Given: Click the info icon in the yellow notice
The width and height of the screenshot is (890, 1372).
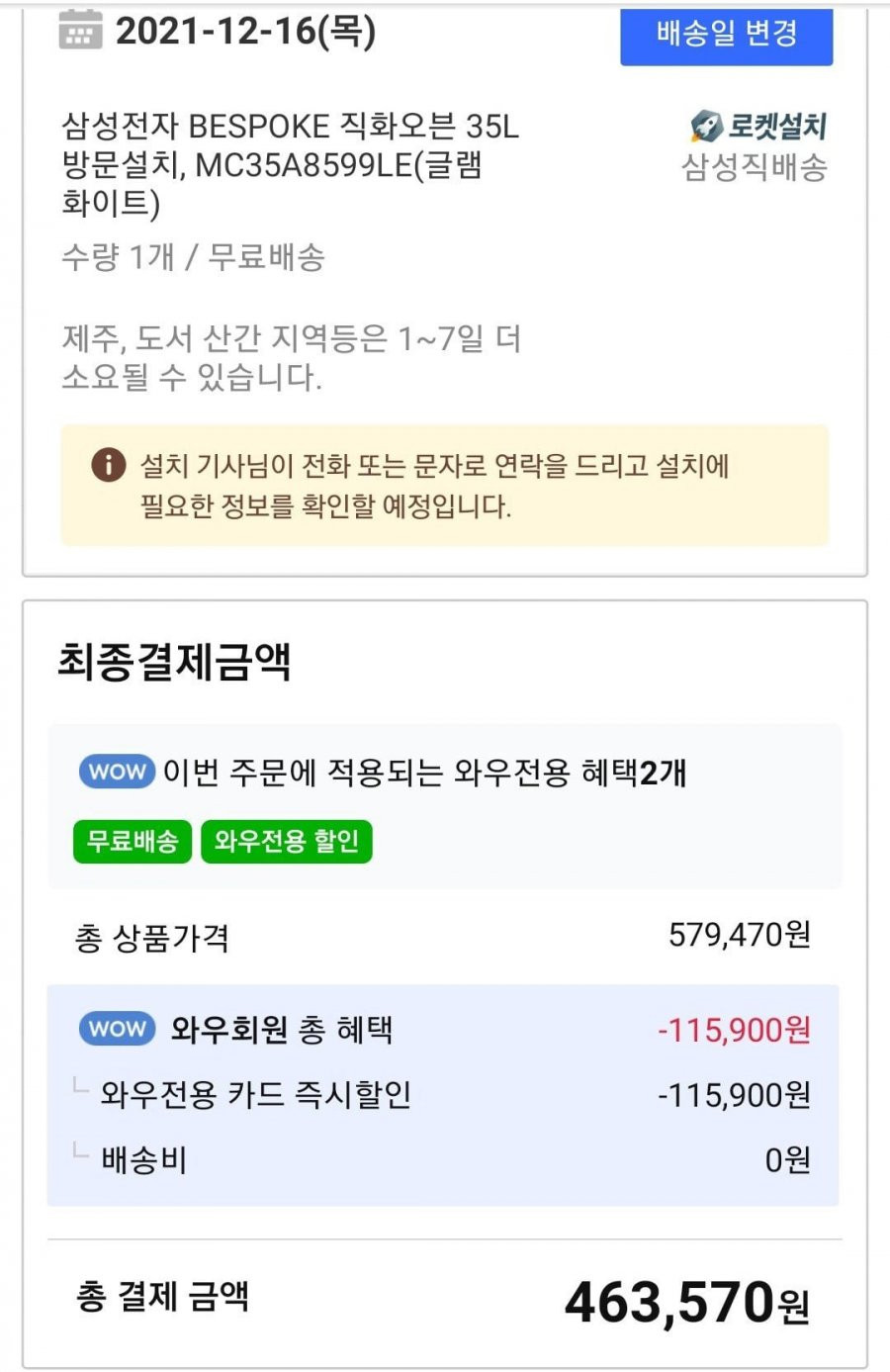Looking at the screenshot, I should tap(109, 464).
